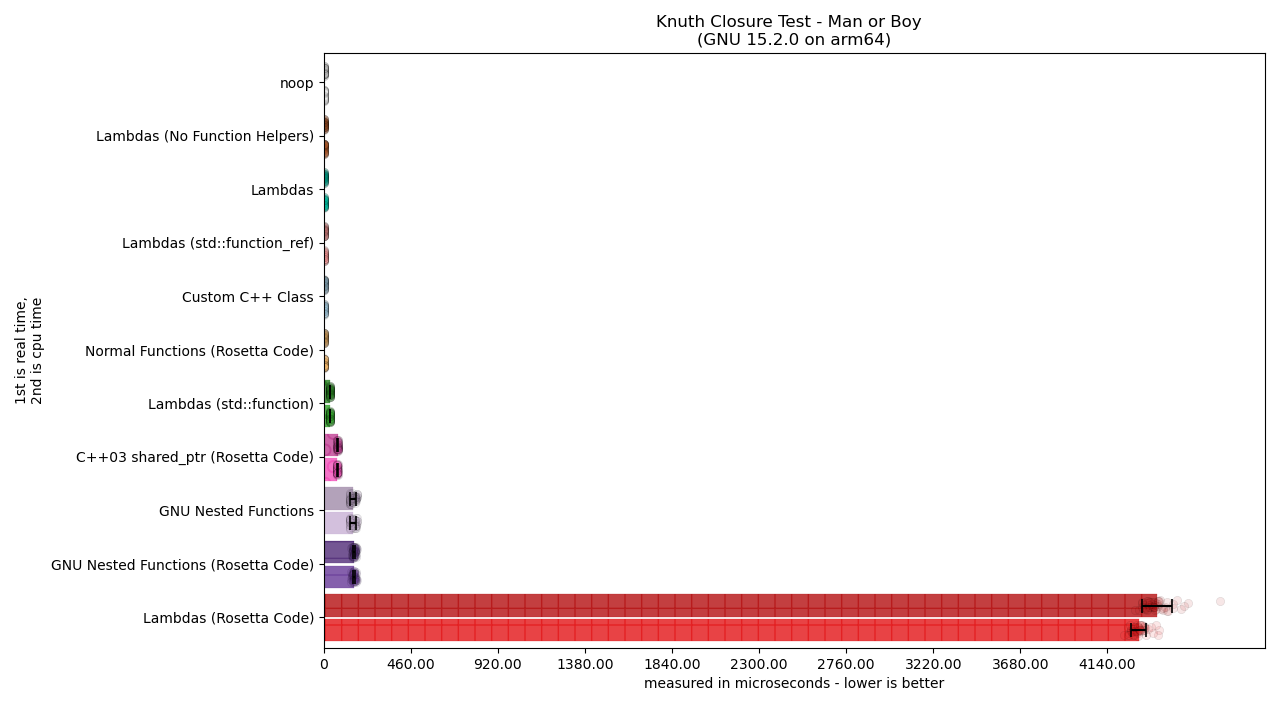Click the x-axis caption 'measured in microseconds - lower is better'

(x=794, y=684)
